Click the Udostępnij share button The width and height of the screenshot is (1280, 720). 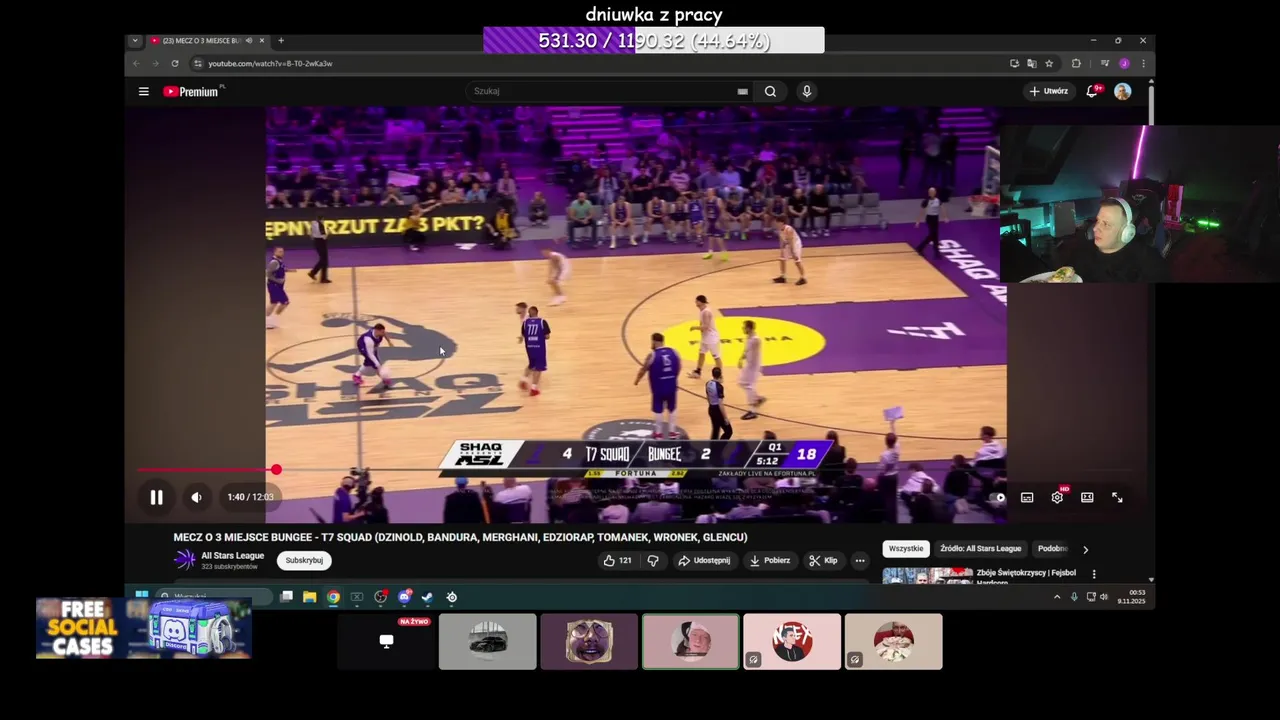[704, 560]
